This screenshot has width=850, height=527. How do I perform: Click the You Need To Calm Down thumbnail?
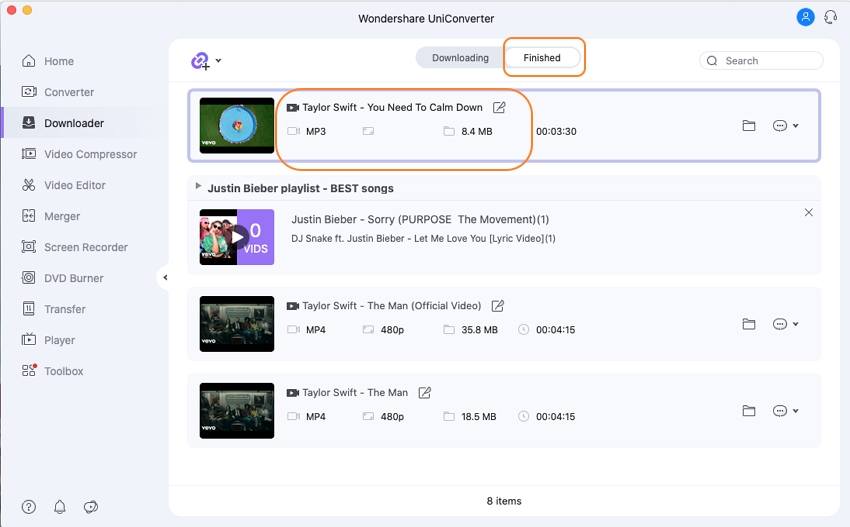pos(237,125)
